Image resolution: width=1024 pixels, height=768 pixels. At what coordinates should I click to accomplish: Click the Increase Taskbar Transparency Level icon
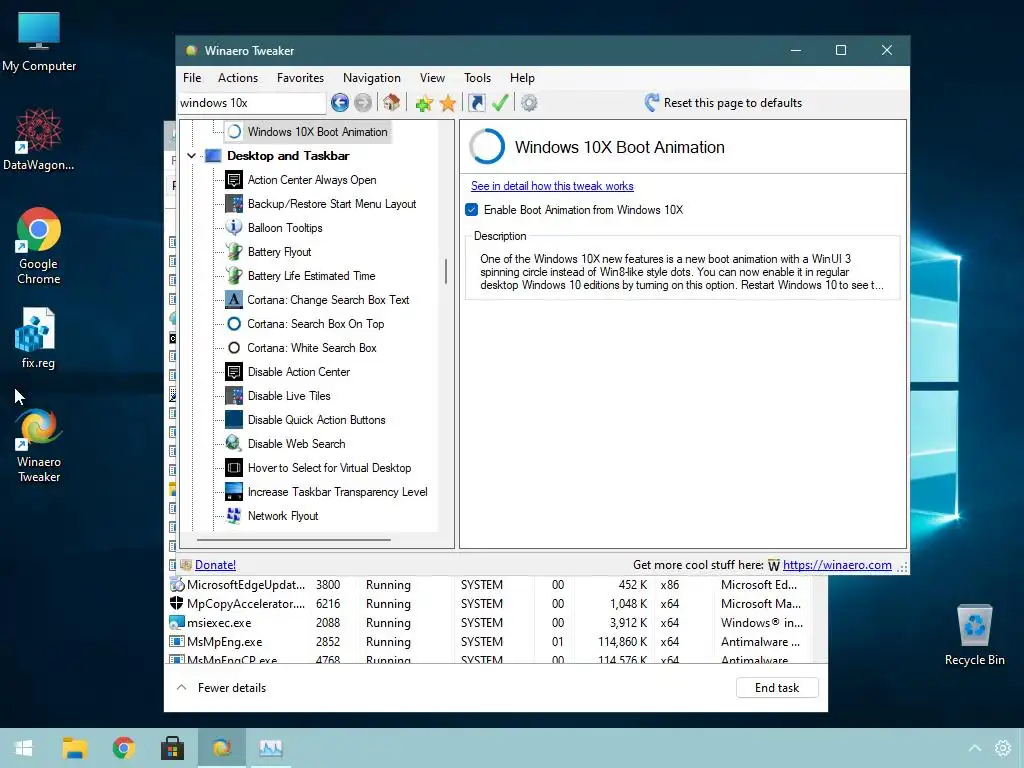(234, 492)
